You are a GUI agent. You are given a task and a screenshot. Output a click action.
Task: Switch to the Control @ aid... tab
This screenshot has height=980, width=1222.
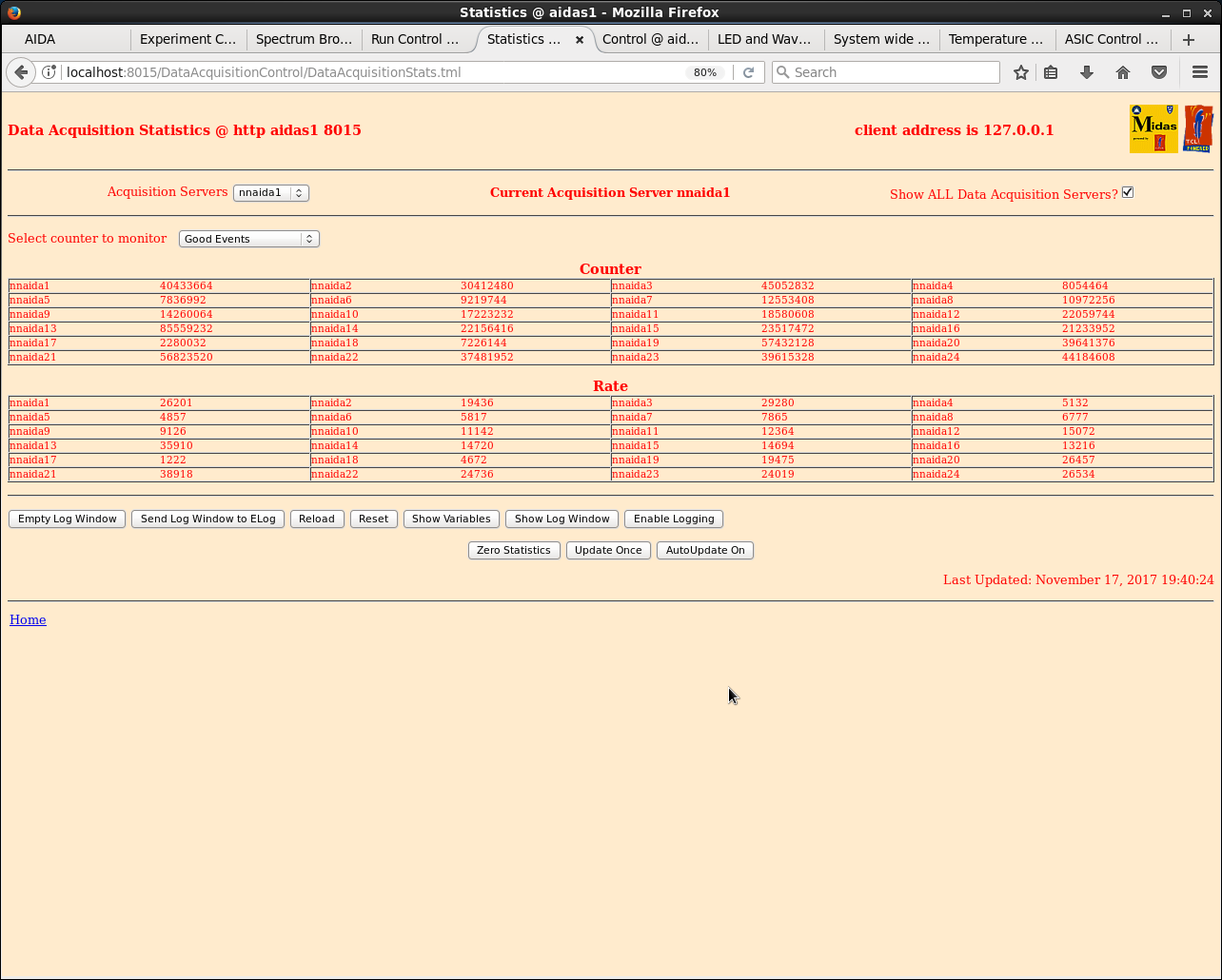651,39
